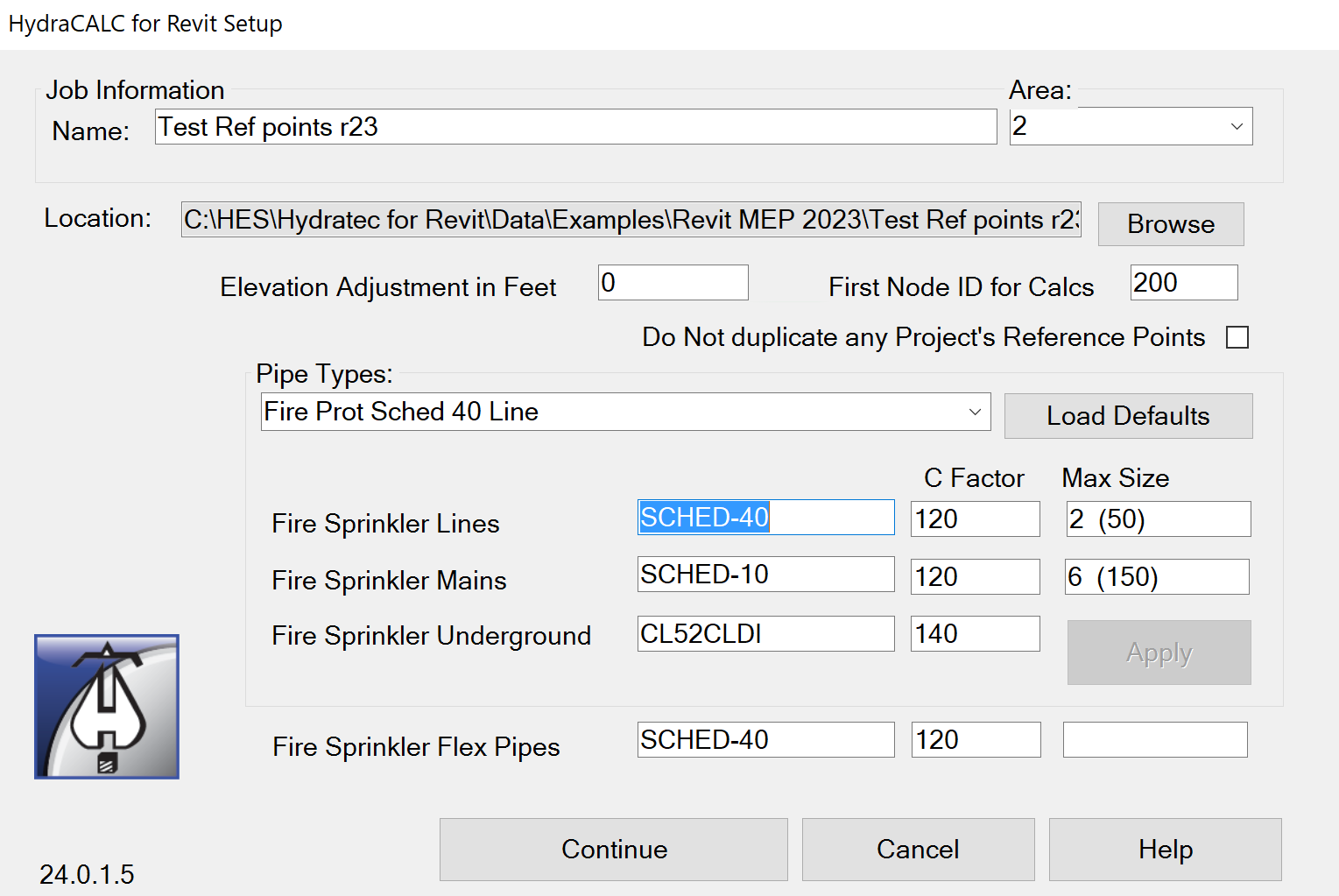Click the Apply button

click(1159, 653)
